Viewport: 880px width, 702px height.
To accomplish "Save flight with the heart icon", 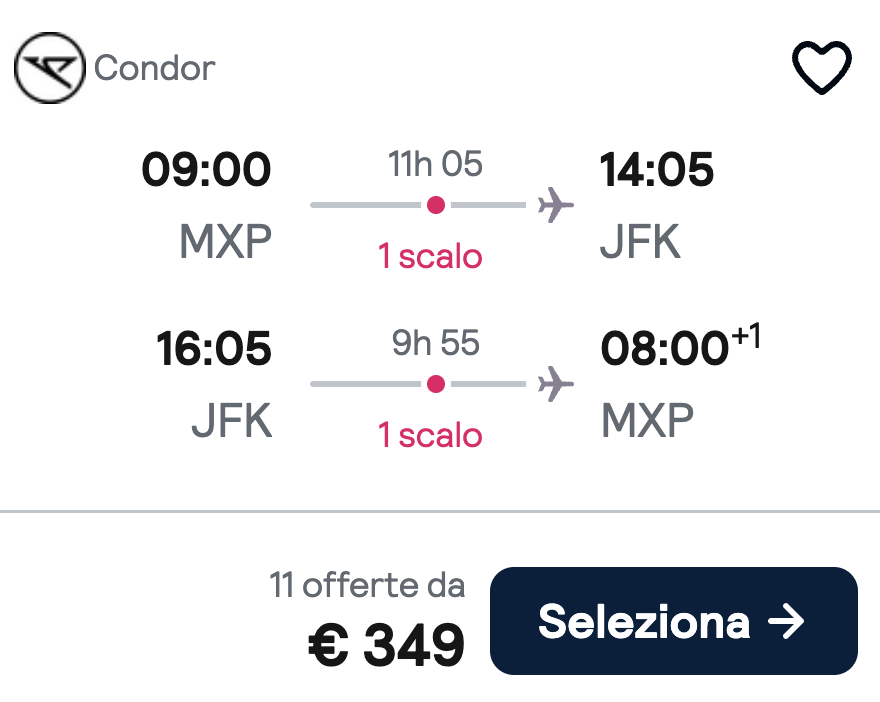I will [822, 67].
